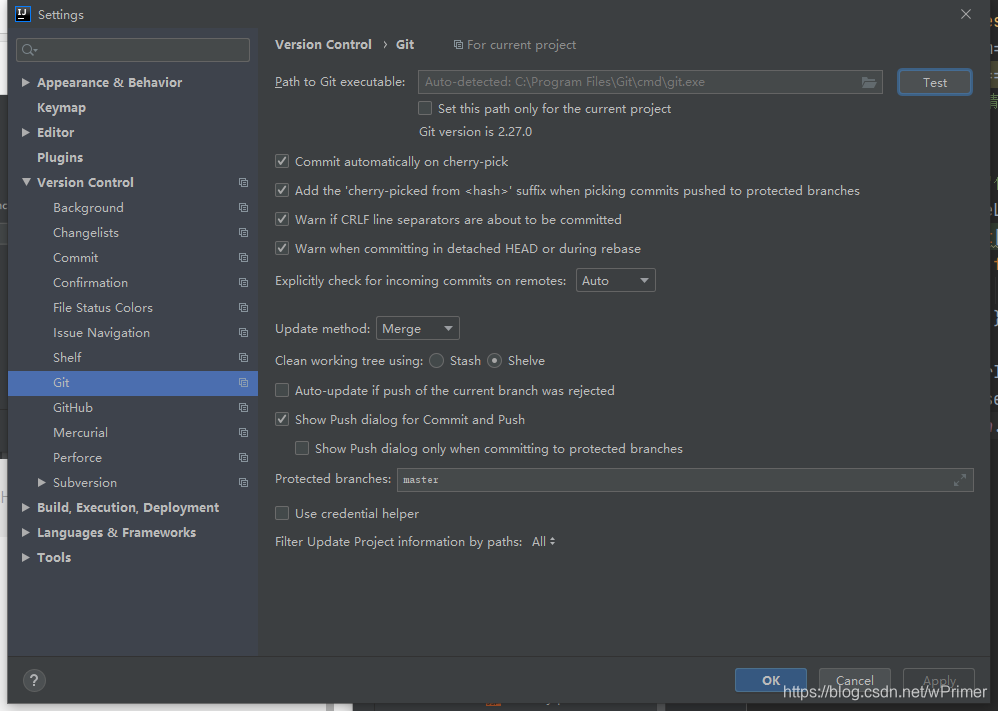This screenshot has width=998, height=711.
Task: Enable 'Show Push dialog only when committing to protected branches'
Action: click(x=302, y=449)
